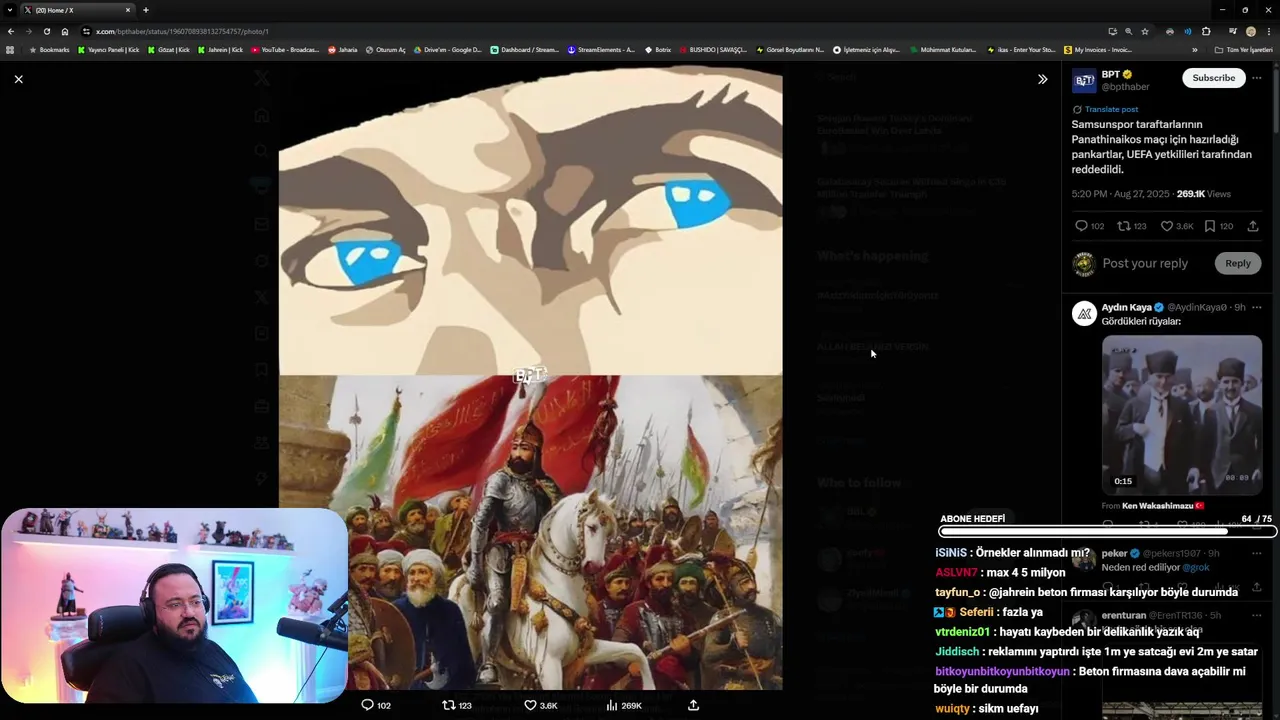The image size is (1280, 720).
Task: Open Tüm Yer İşaretleri folder
Action: pos(1243,49)
